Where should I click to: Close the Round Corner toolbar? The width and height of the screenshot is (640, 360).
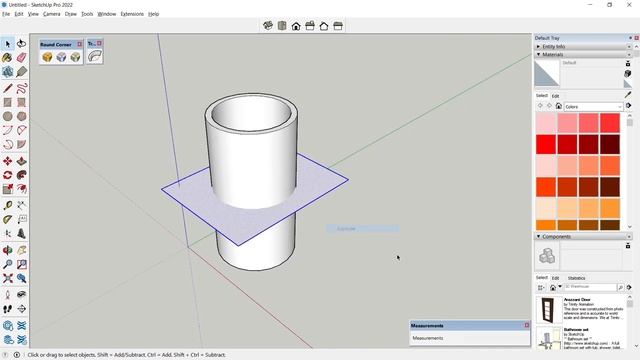(x=80, y=44)
